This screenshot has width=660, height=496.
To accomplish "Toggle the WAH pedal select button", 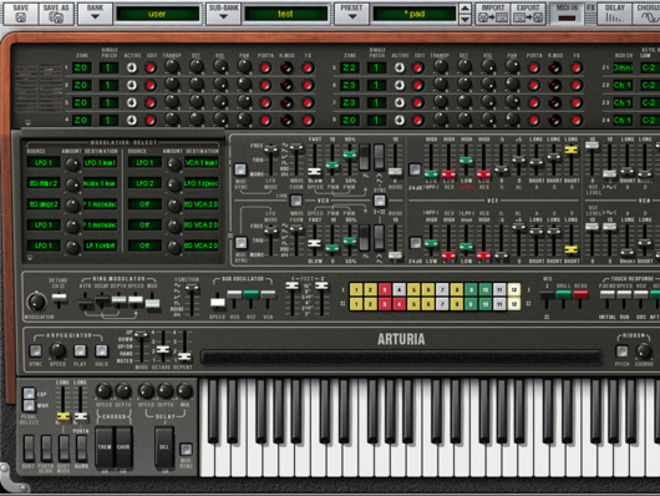I will (29, 405).
